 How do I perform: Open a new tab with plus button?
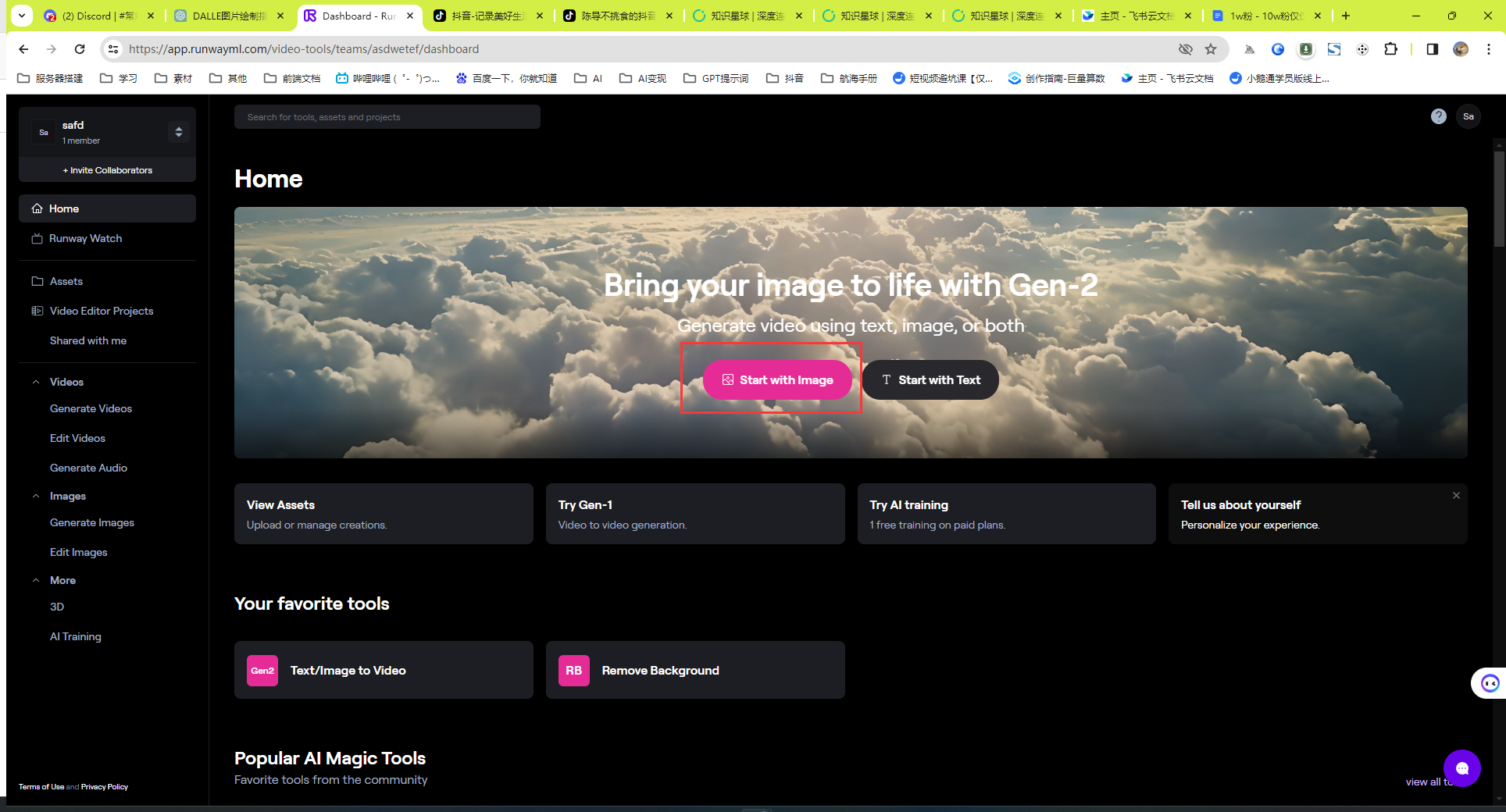point(1346,16)
